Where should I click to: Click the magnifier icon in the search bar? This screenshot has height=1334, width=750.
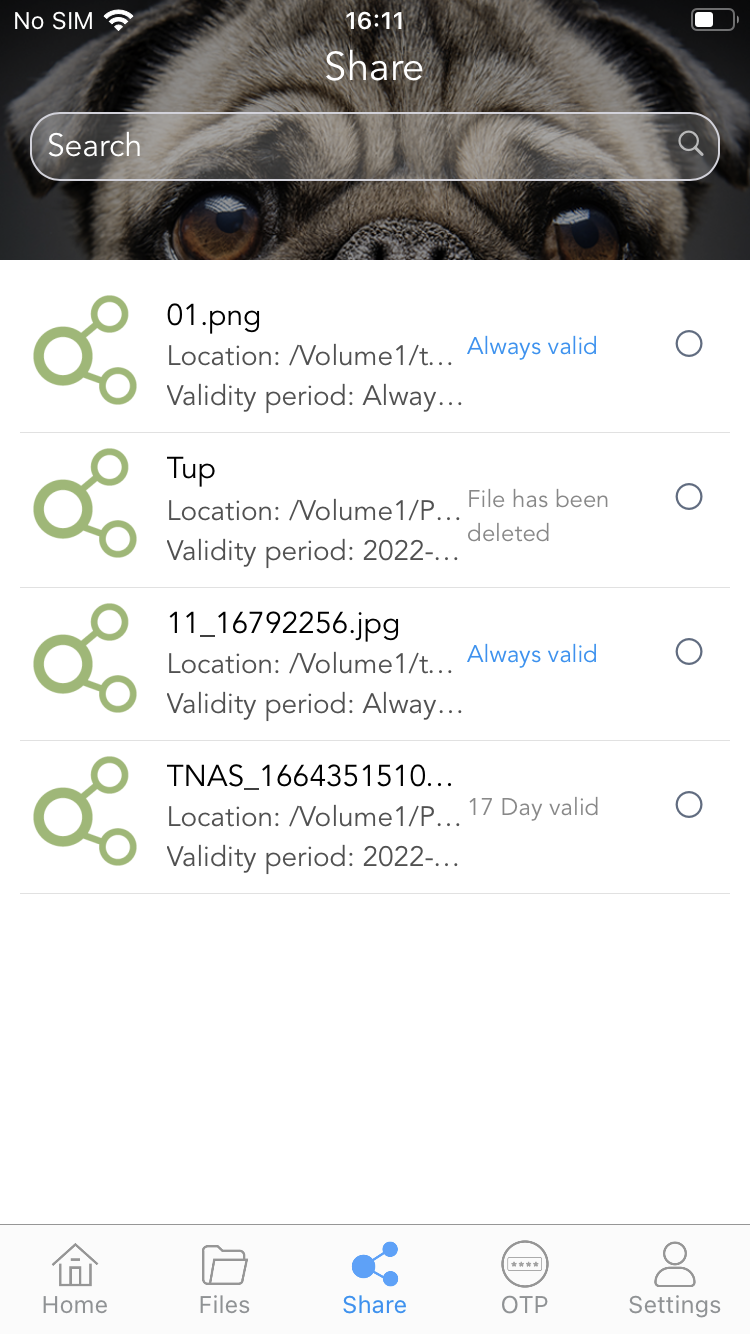[x=691, y=144]
